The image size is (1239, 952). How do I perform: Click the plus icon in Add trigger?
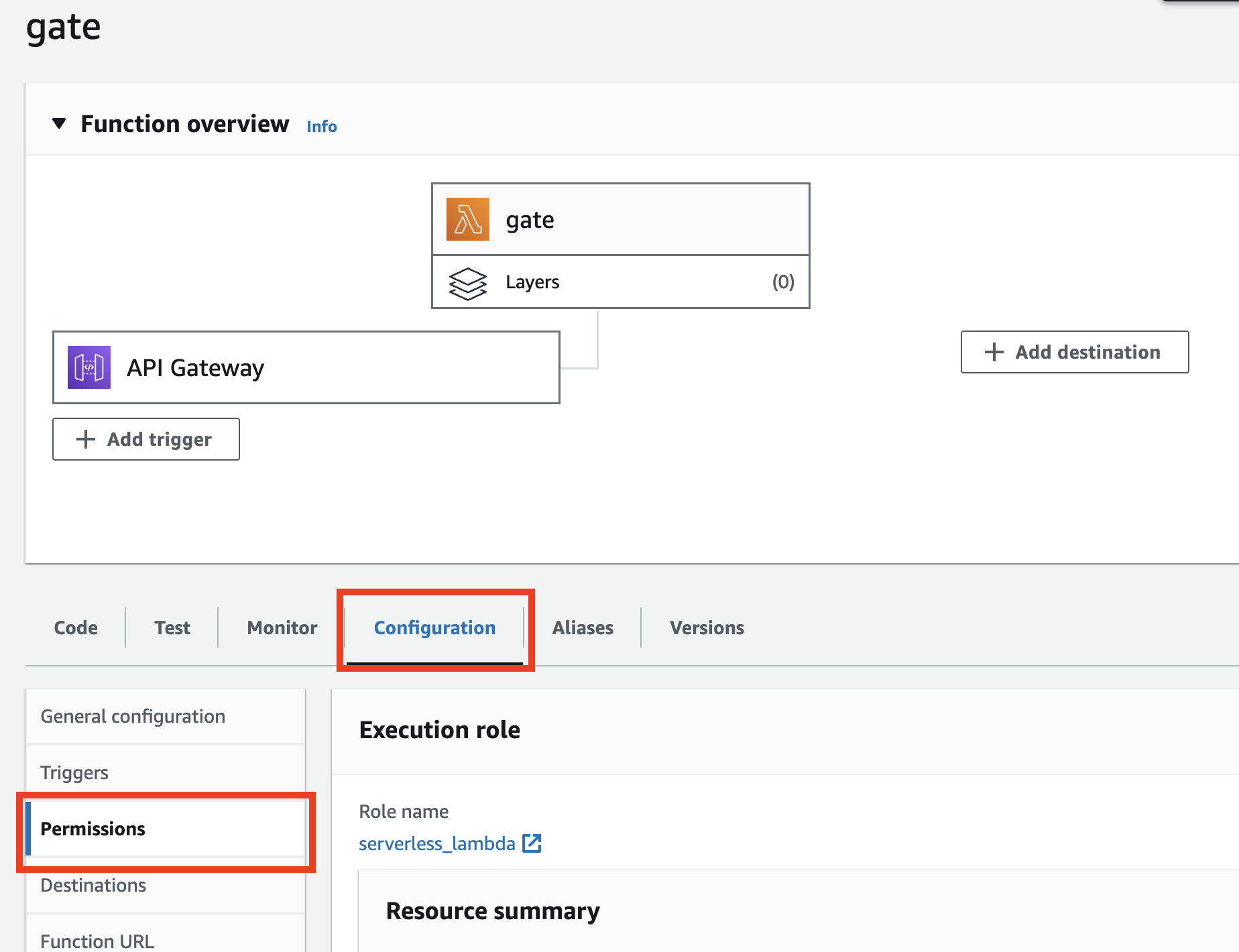86,439
